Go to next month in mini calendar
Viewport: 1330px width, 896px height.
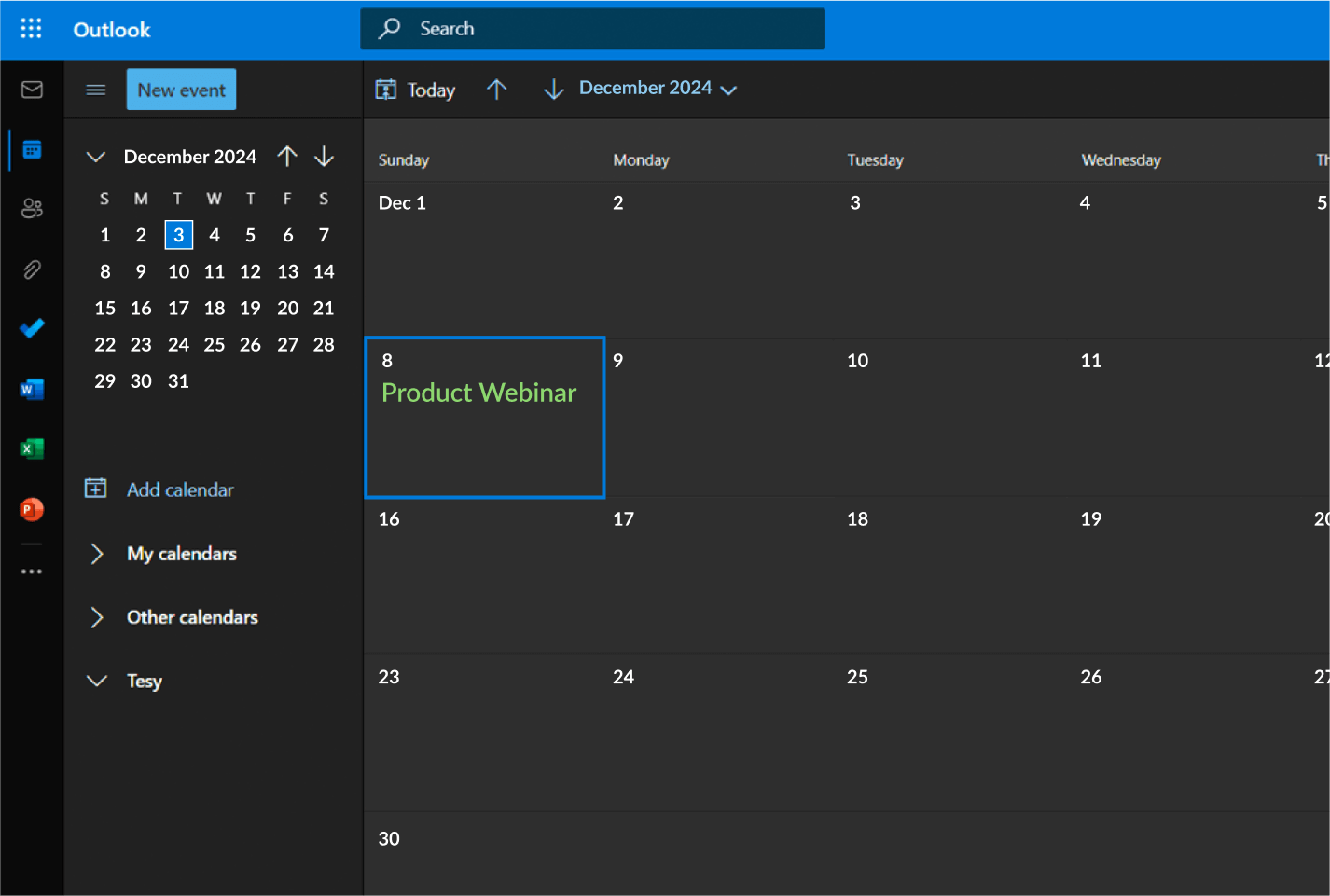click(x=324, y=157)
